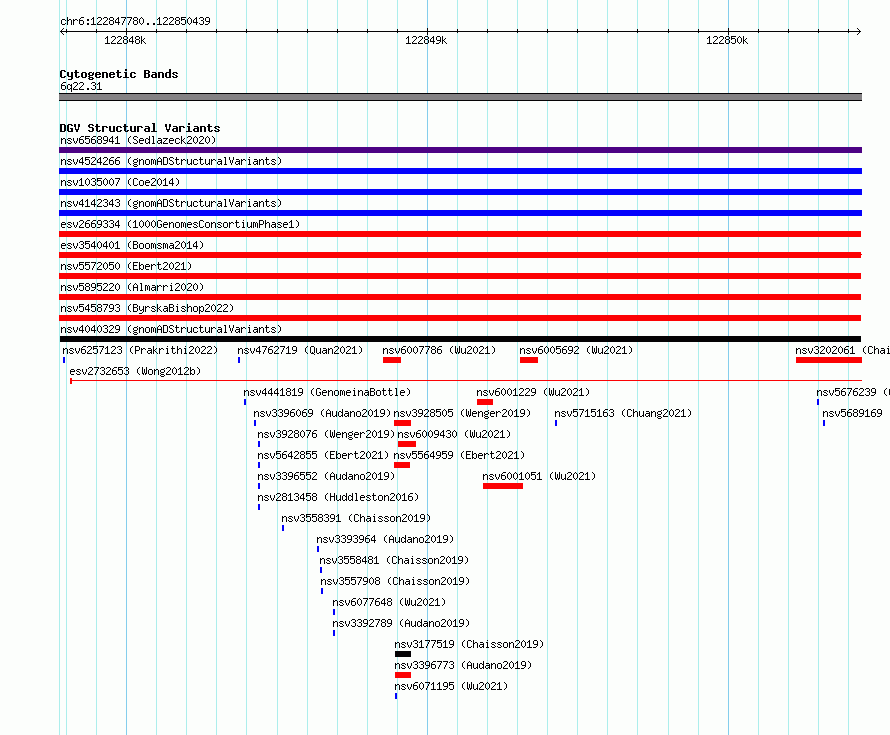Click the 122848k ruler marker
The width and height of the screenshot is (890, 735).
click(x=125, y=40)
